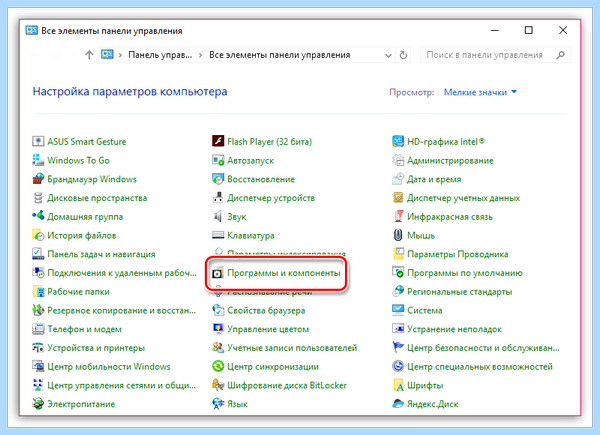600x435 pixels.
Task: Click the Поиск в панели управления field
Action: click(x=495, y=55)
